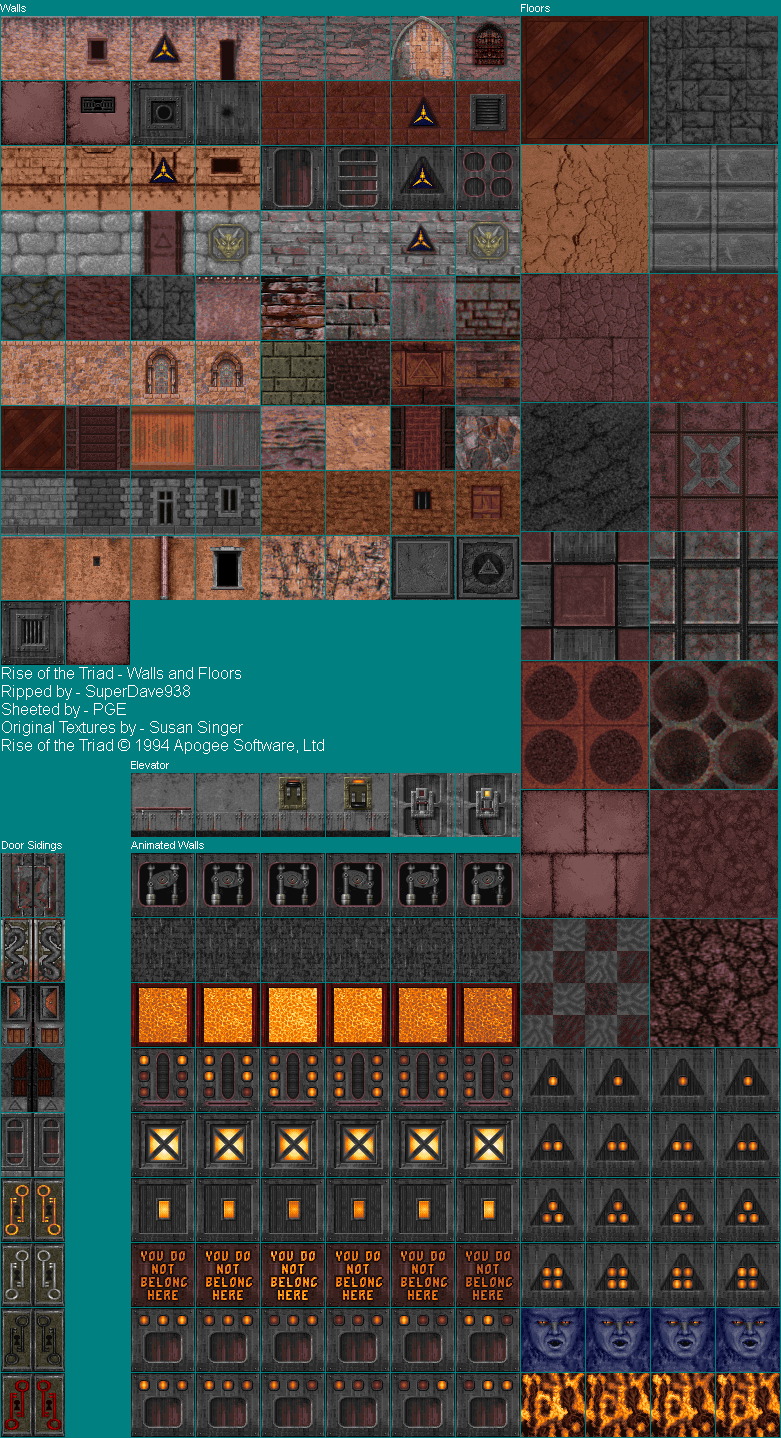Select the plaster wall tile with vertical pipe

pos(163,568)
